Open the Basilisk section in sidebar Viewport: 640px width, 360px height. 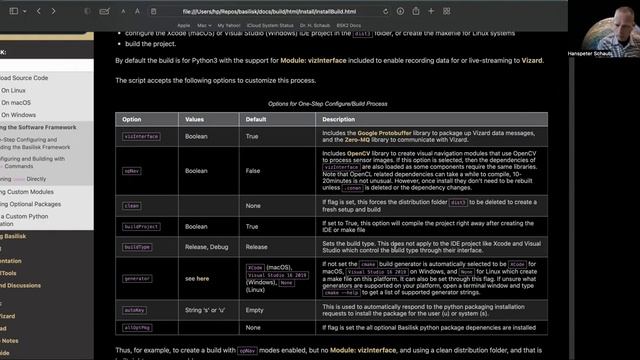point(13,236)
